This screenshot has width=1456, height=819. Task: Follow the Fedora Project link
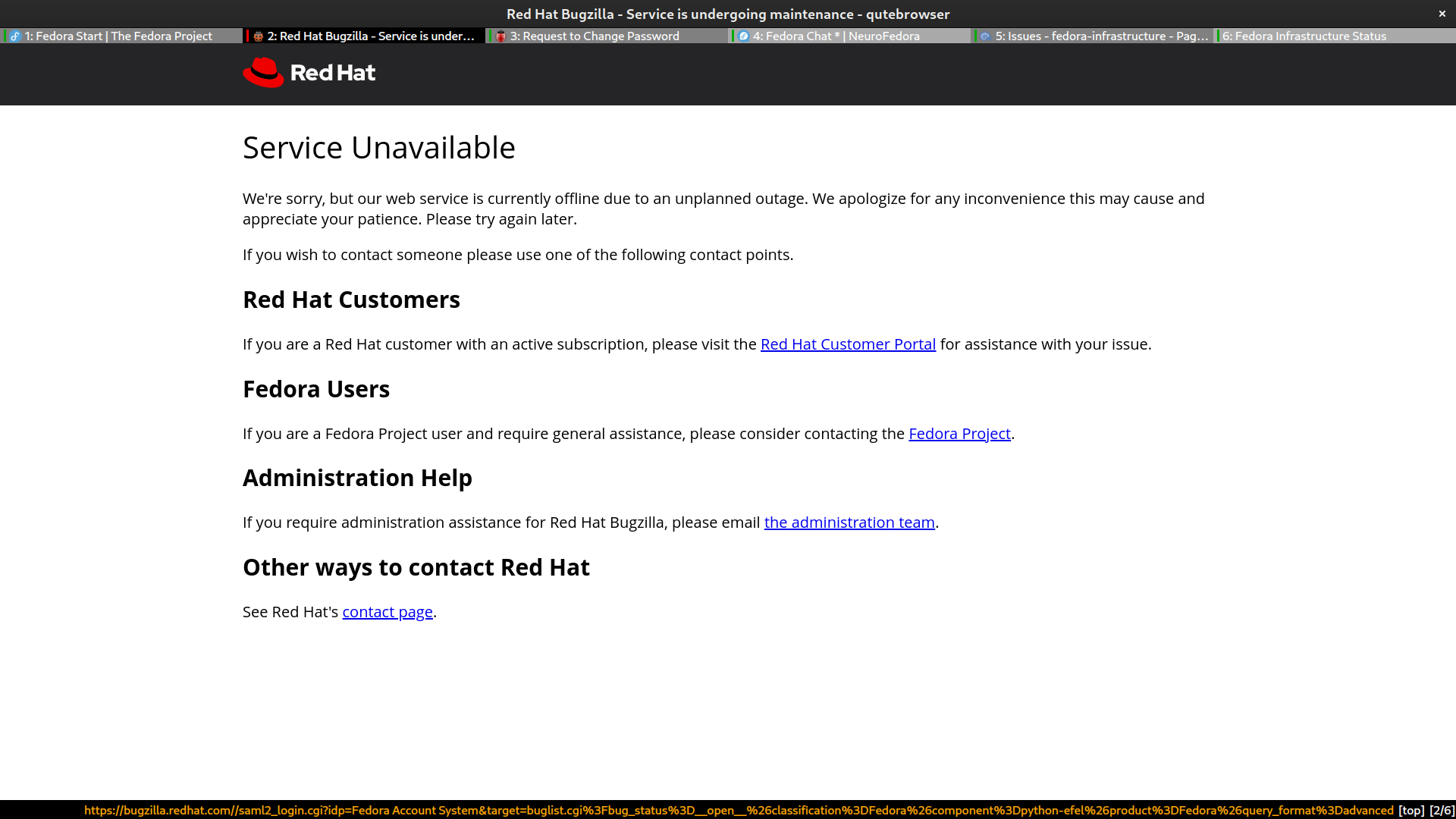click(x=959, y=434)
